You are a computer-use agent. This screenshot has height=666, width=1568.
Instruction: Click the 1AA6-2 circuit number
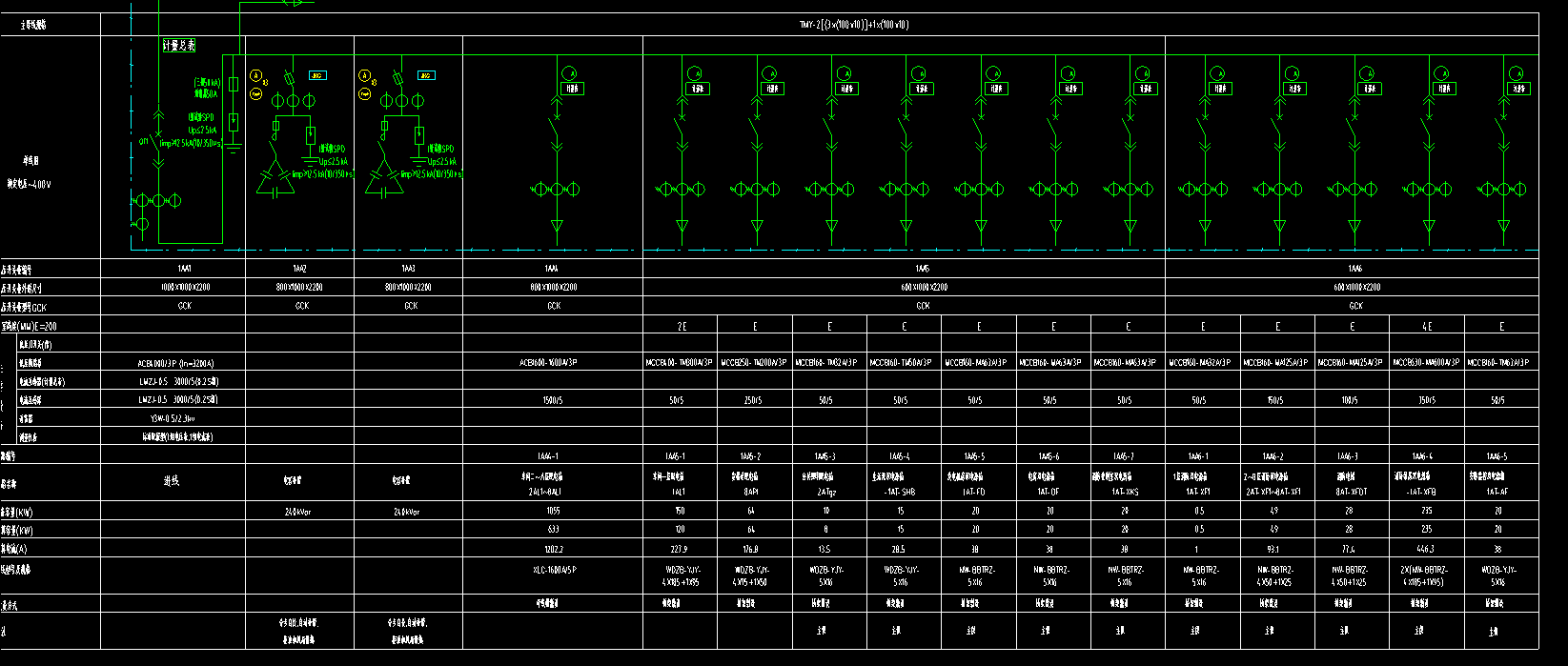click(x=1273, y=456)
